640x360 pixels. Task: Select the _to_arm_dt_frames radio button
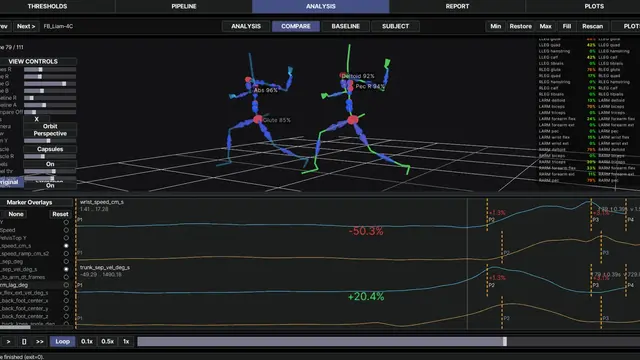(66, 277)
